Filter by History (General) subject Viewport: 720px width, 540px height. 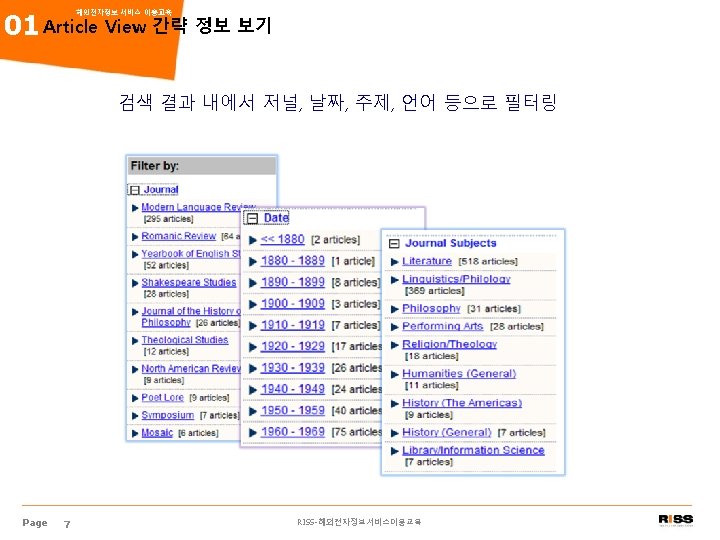[447, 433]
